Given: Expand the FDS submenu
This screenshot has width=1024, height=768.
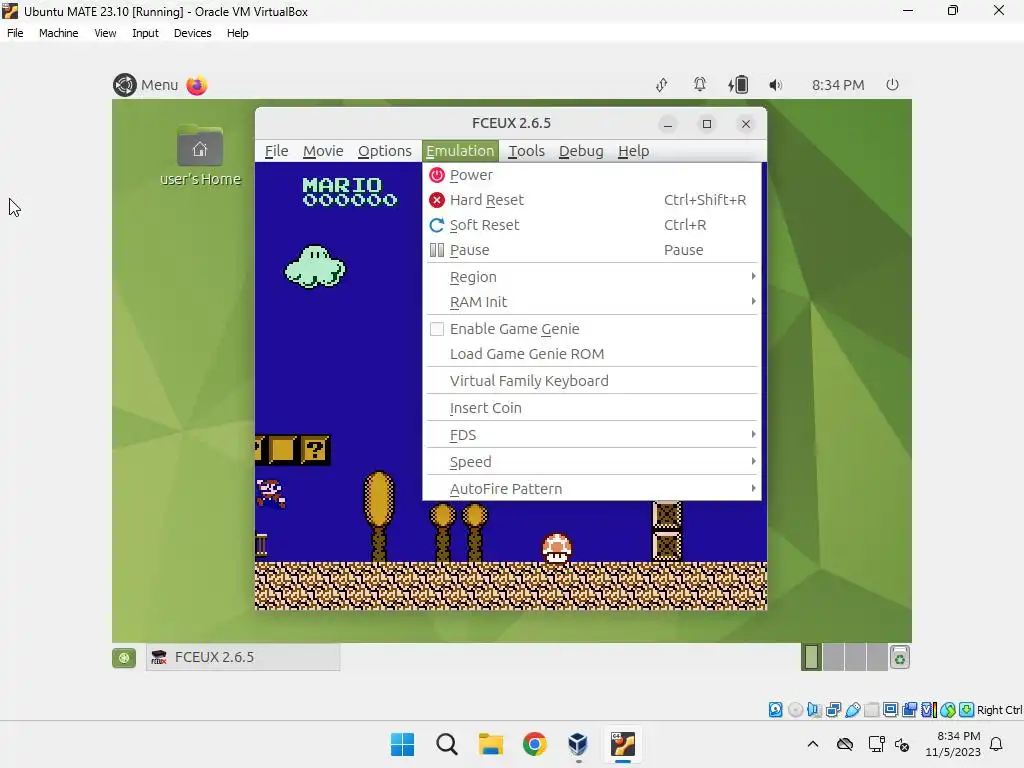Looking at the screenshot, I should (592, 435).
